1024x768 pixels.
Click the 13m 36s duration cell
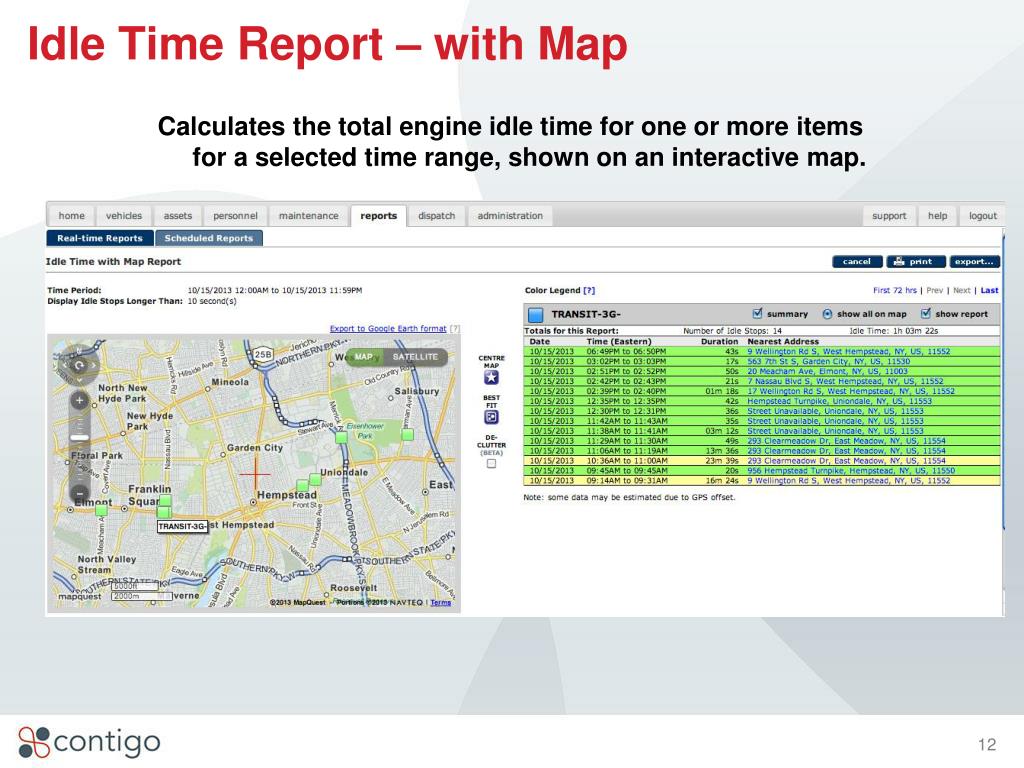tap(722, 451)
